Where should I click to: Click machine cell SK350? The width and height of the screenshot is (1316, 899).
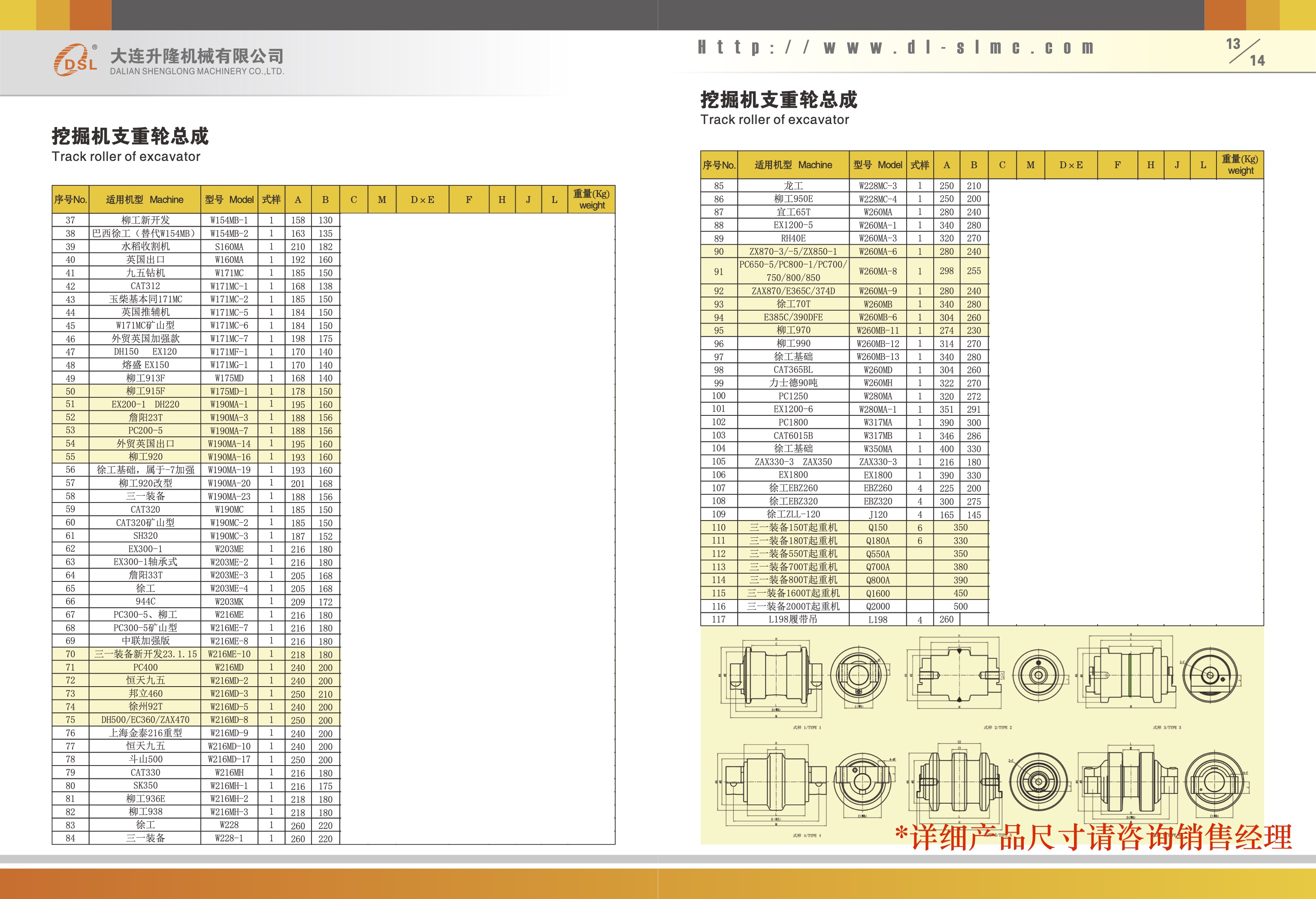[x=145, y=785]
